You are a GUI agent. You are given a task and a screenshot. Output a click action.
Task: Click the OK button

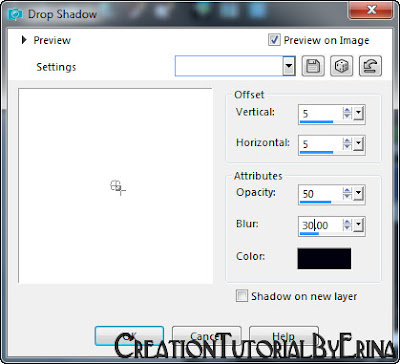(x=129, y=336)
